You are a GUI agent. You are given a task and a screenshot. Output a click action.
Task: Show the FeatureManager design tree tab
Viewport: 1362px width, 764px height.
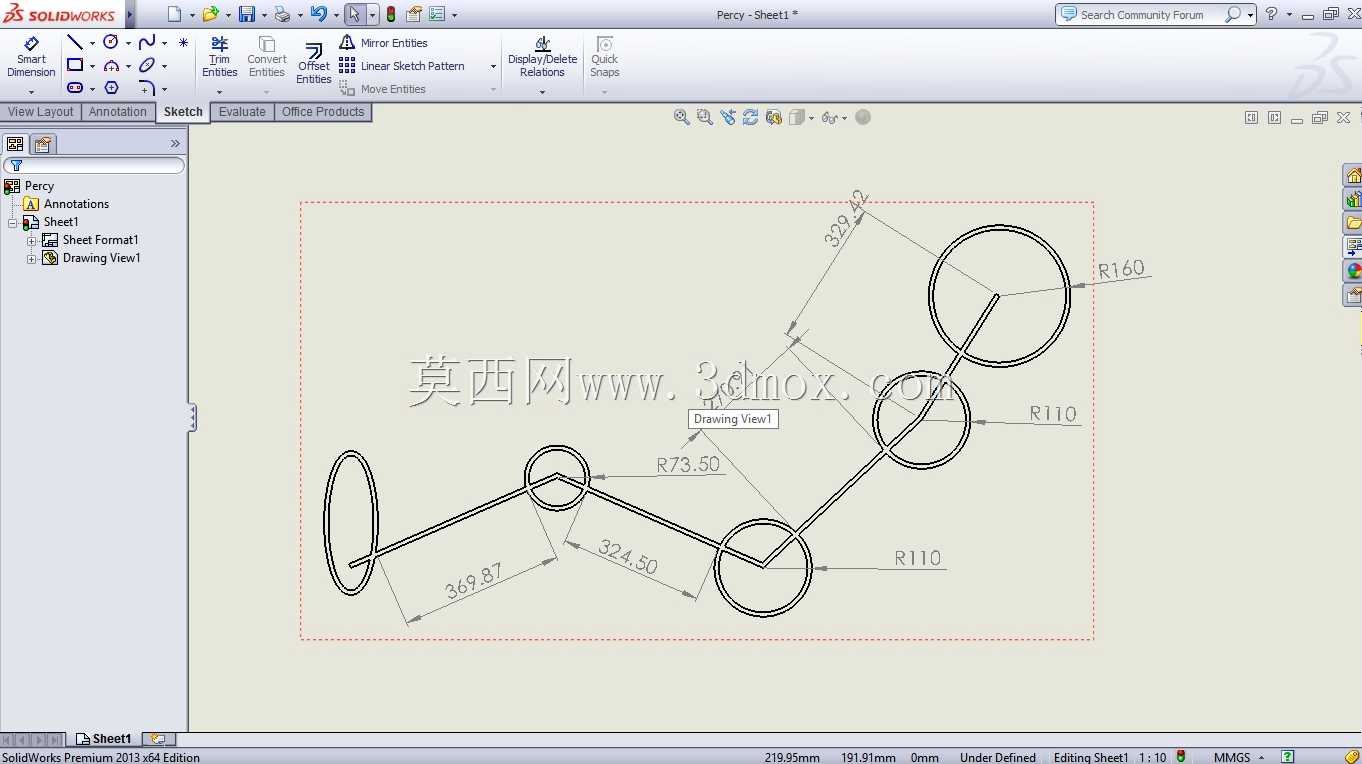tap(15, 144)
